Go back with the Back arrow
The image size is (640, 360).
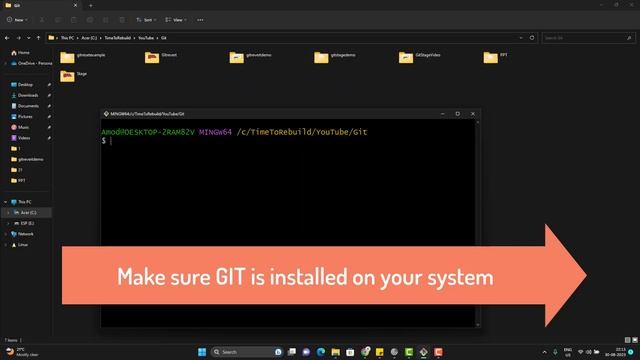pyautogui.click(x=7, y=38)
